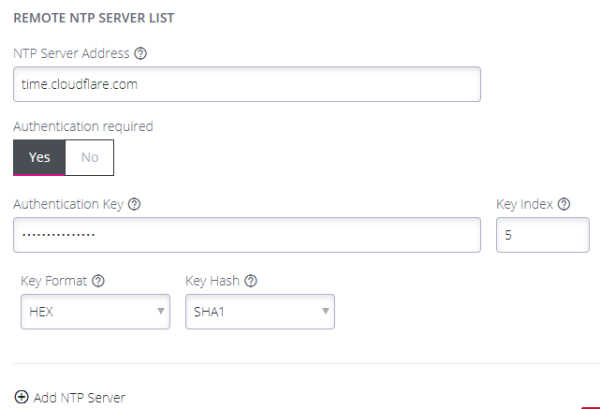
Task: Click the plus circle icon for adding server
Action: 21,397
